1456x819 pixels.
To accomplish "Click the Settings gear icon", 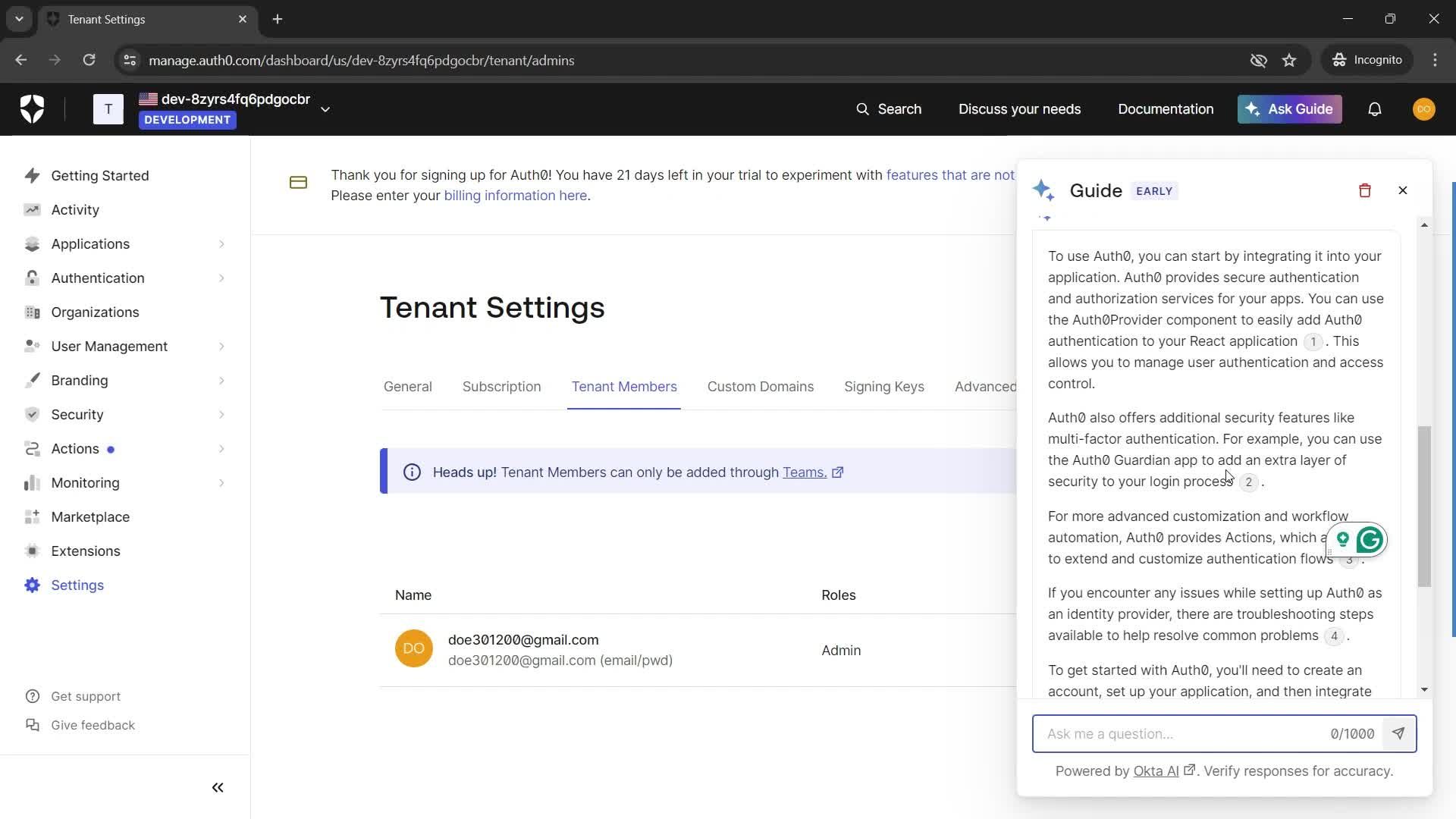I will pyautogui.click(x=32, y=585).
